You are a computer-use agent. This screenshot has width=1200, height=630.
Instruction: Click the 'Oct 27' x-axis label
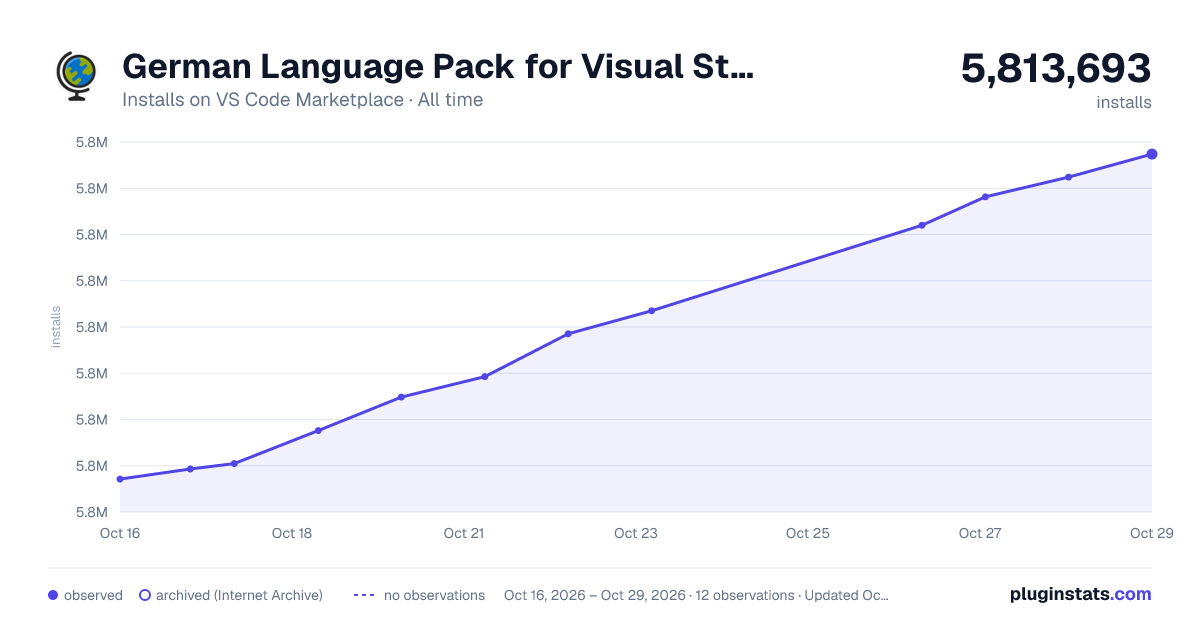[980, 533]
